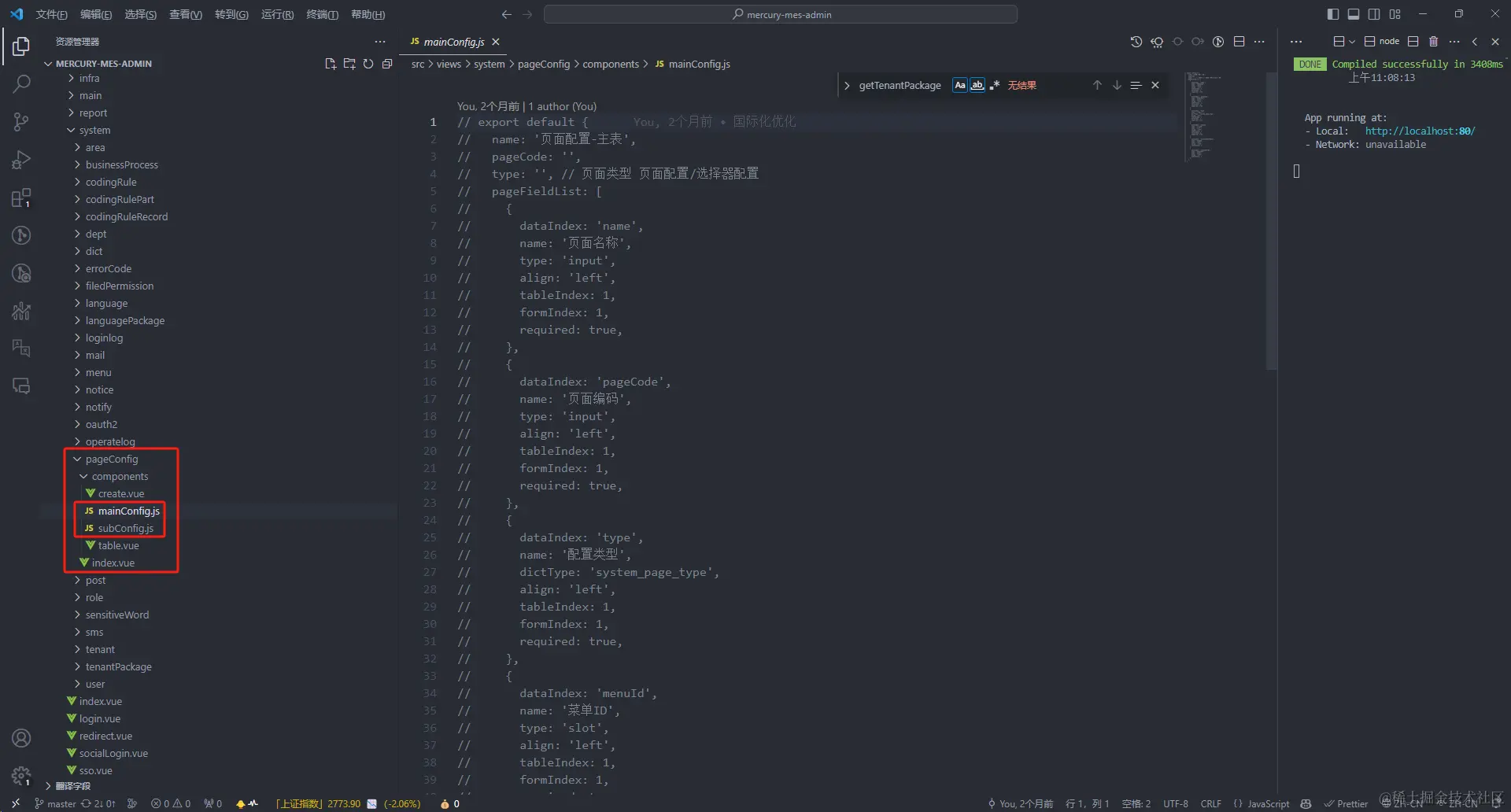Click CRLF line ending selector
This screenshot has width=1511, height=812.
click(1211, 803)
